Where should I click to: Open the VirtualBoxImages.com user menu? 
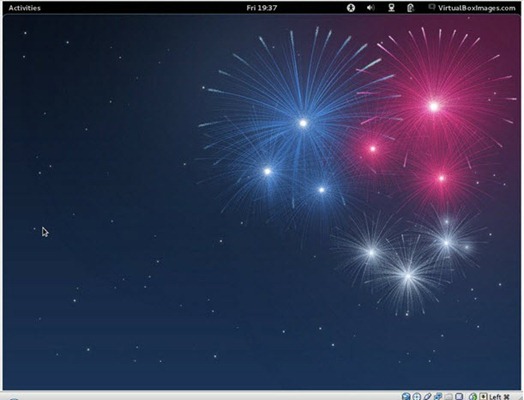coord(472,8)
